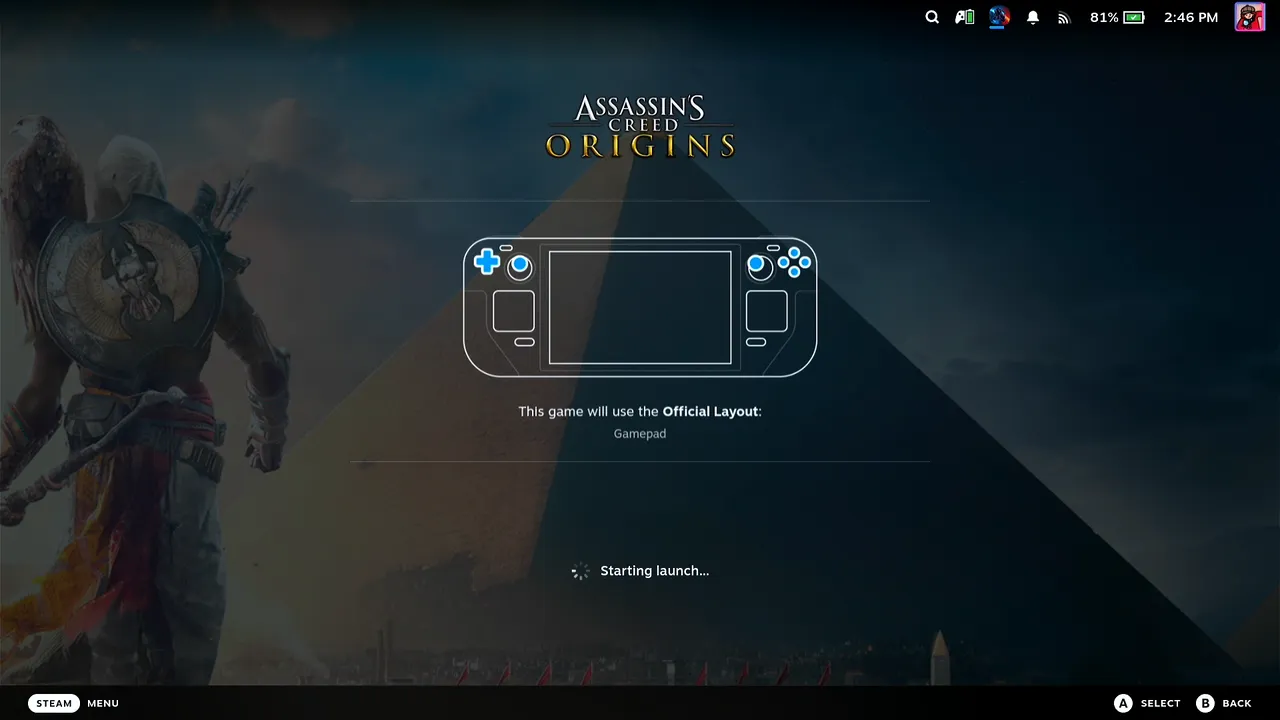Click the 2:46 PM clock
The width and height of the screenshot is (1280, 720).
(x=1191, y=17)
